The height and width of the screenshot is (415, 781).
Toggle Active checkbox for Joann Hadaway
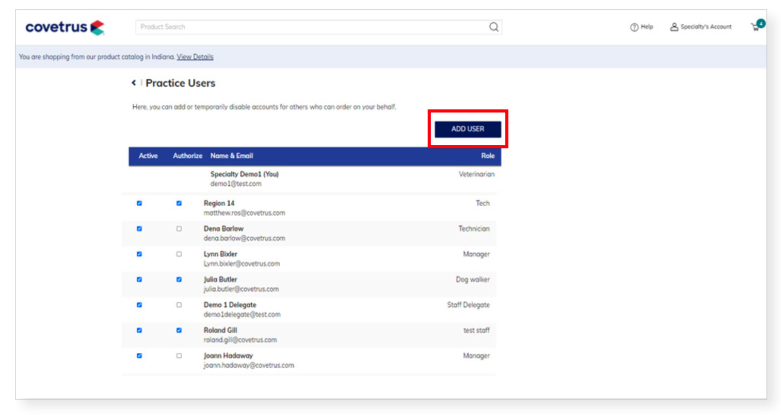click(x=139, y=356)
